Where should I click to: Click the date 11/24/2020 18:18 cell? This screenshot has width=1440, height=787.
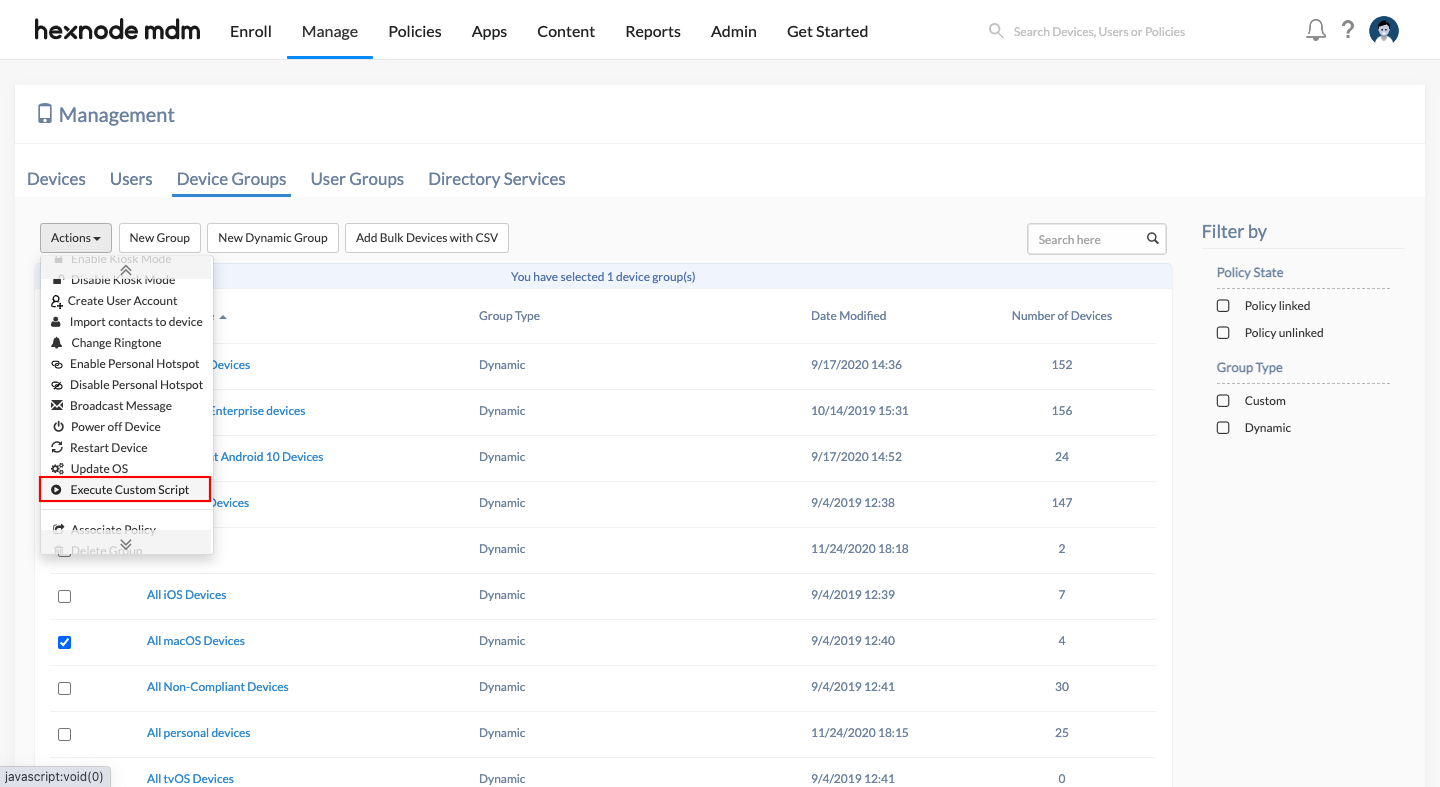pyautogui.click(x=861, y=549)
